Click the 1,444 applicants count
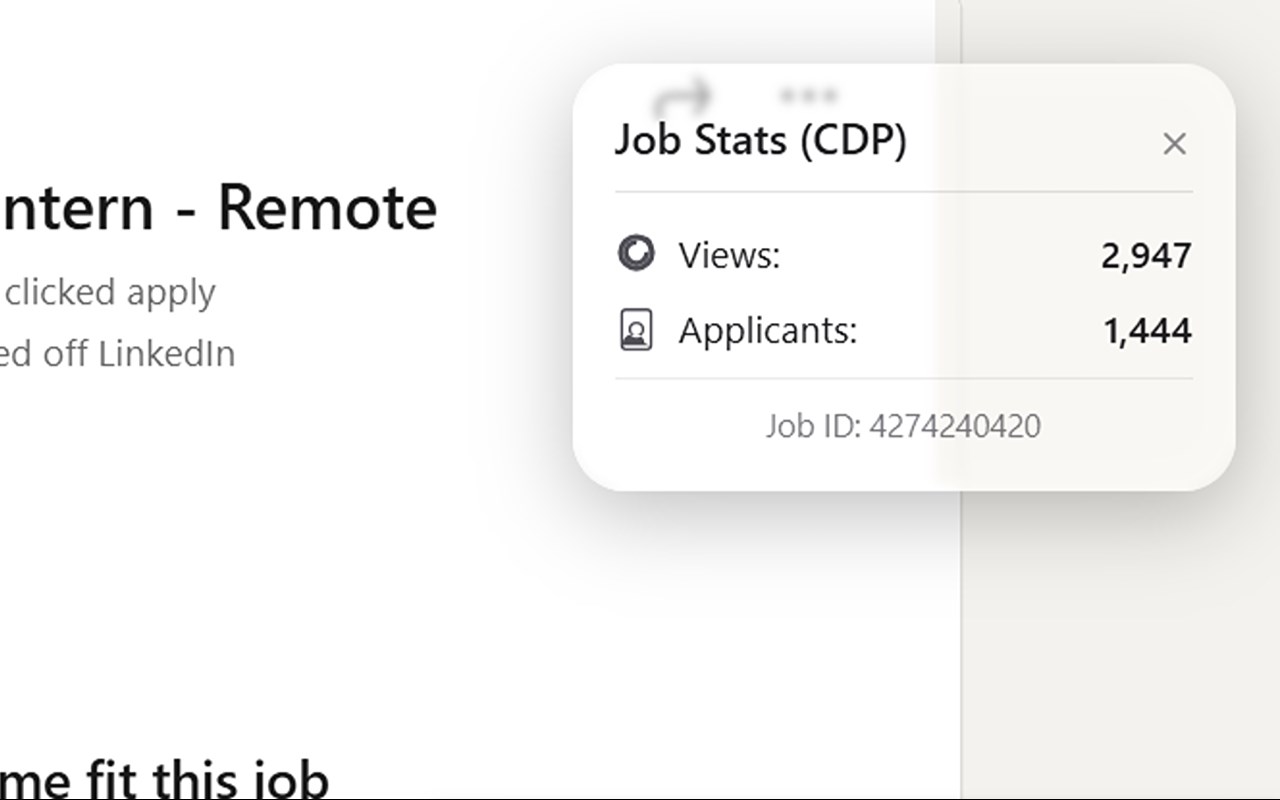Screen dimensions: 1280x800 1147,331
